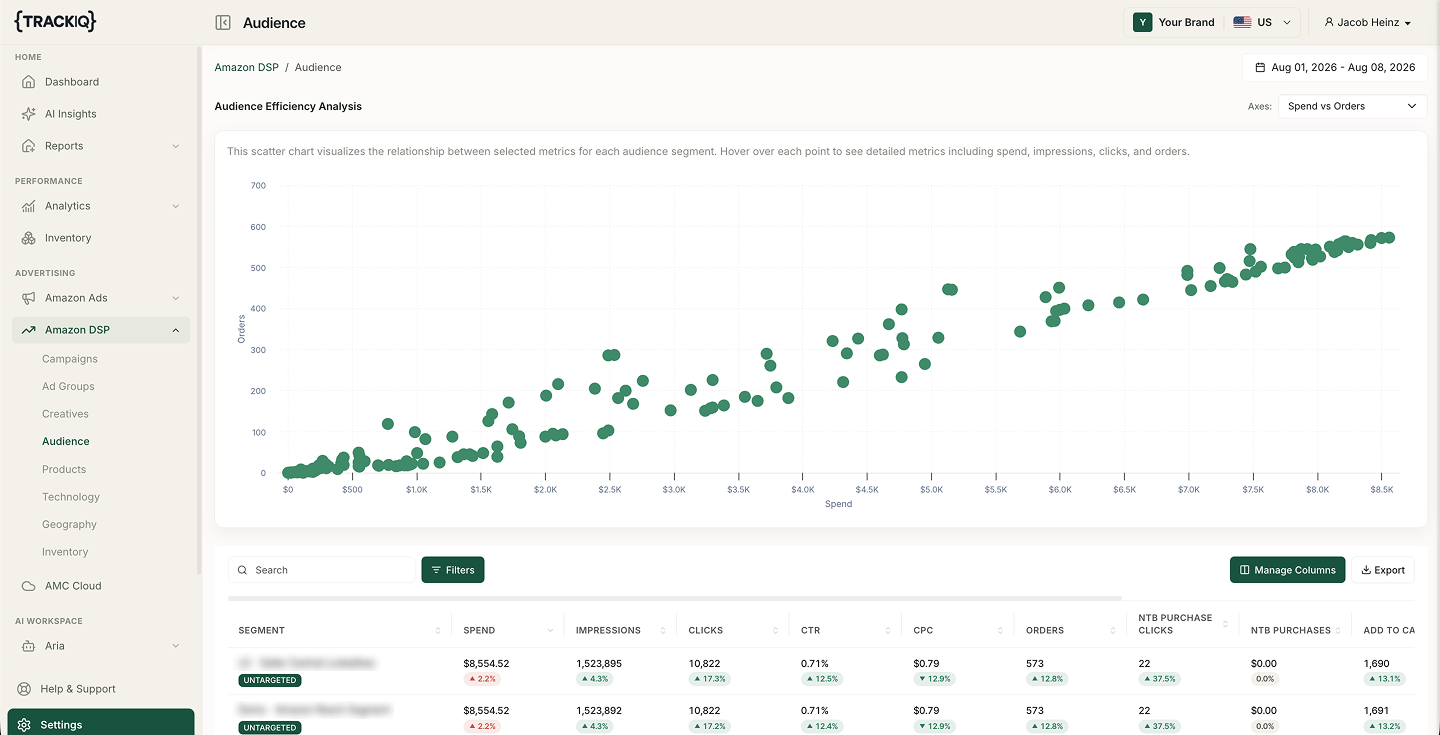Expand the Reports menu chevron
The height and width of the screenshot is (735, 1440).
pos(176,146)
